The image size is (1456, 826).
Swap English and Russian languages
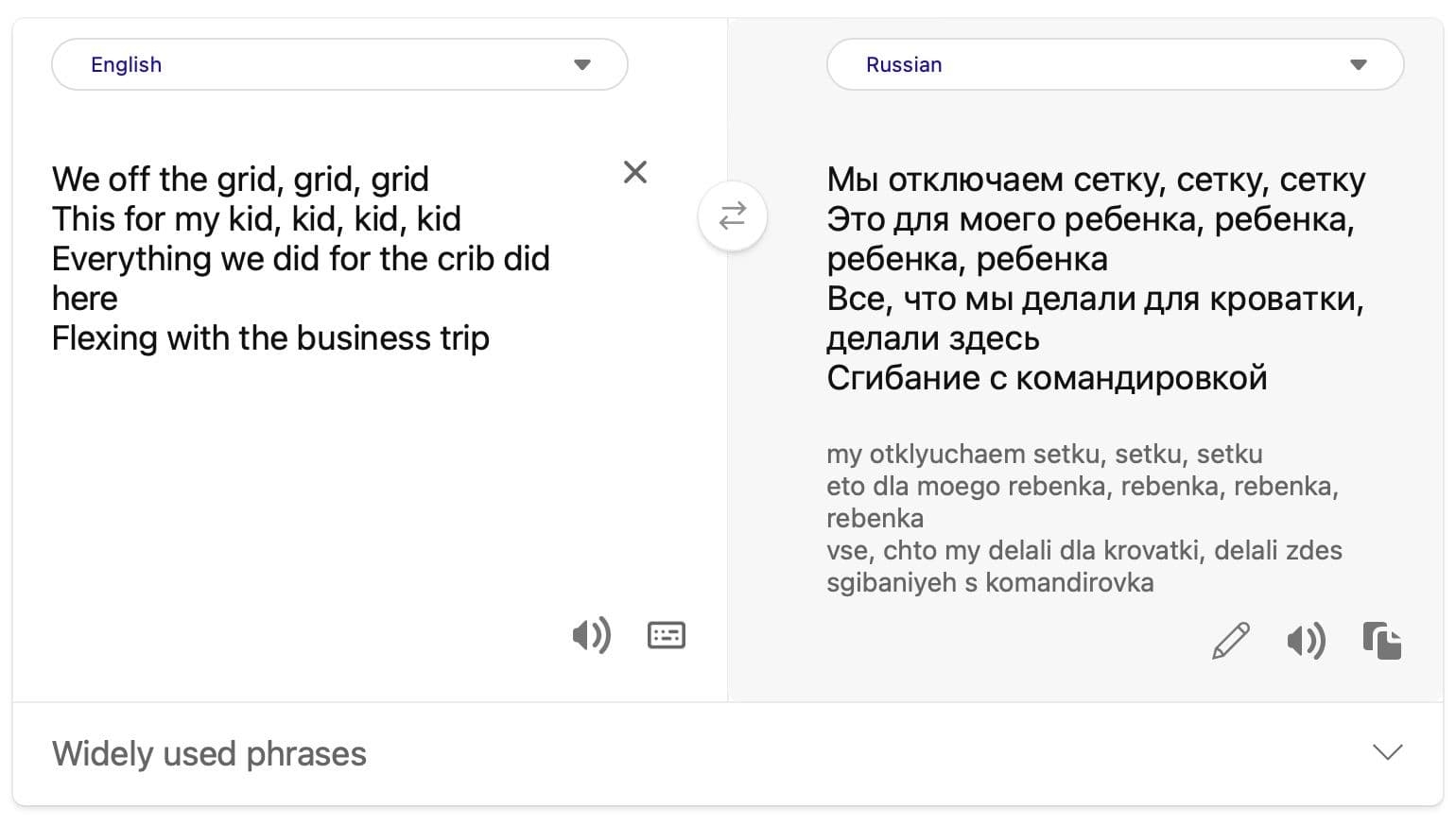[733, 216]
